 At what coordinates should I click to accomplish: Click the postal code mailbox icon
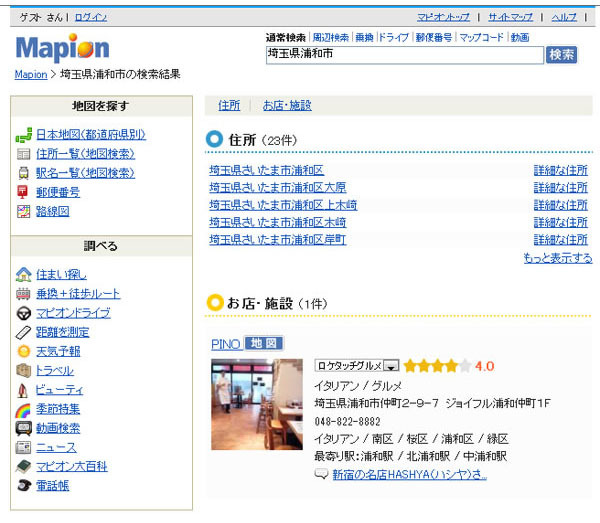pos(24,192)
